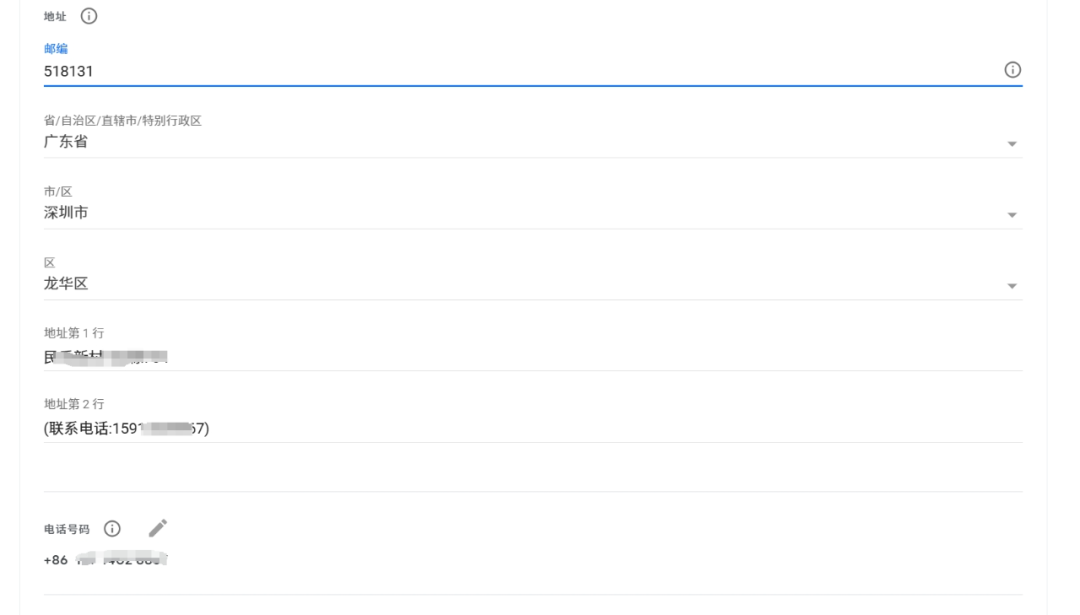Click the 龙华区 district selection
Screen dimensions: 1080x615
pyautogui.click(x=66, y=284)
